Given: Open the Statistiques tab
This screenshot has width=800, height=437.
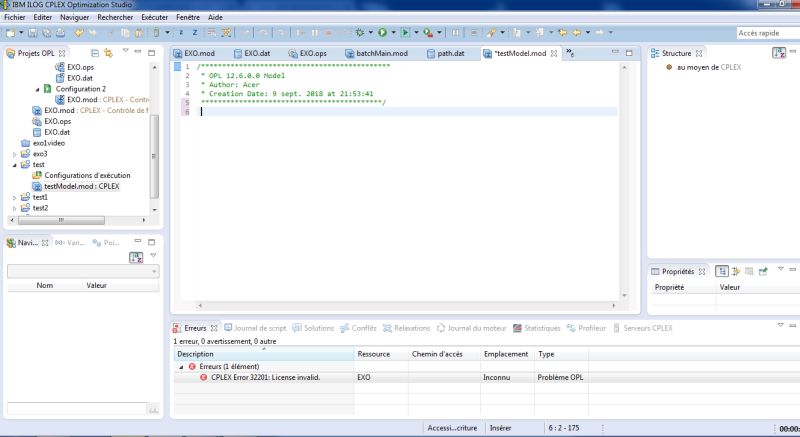Looking at the screenshot, I should click(x=537, y=328).
